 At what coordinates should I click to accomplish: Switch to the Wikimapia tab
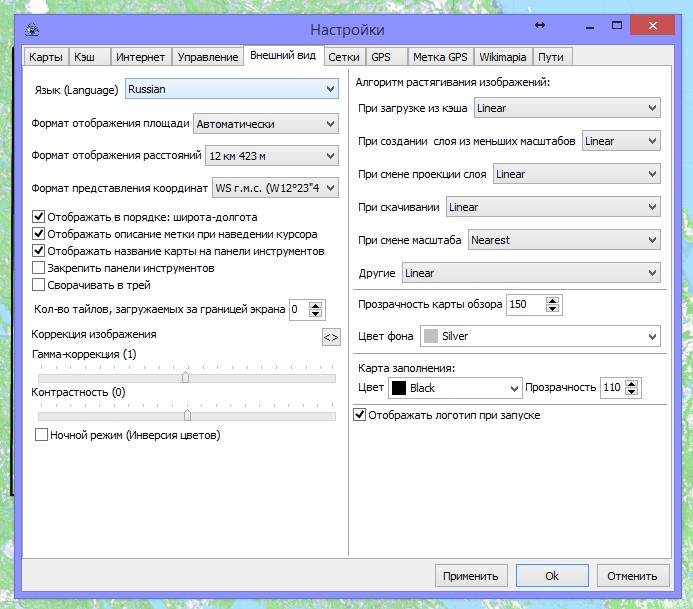click(502, 57)
